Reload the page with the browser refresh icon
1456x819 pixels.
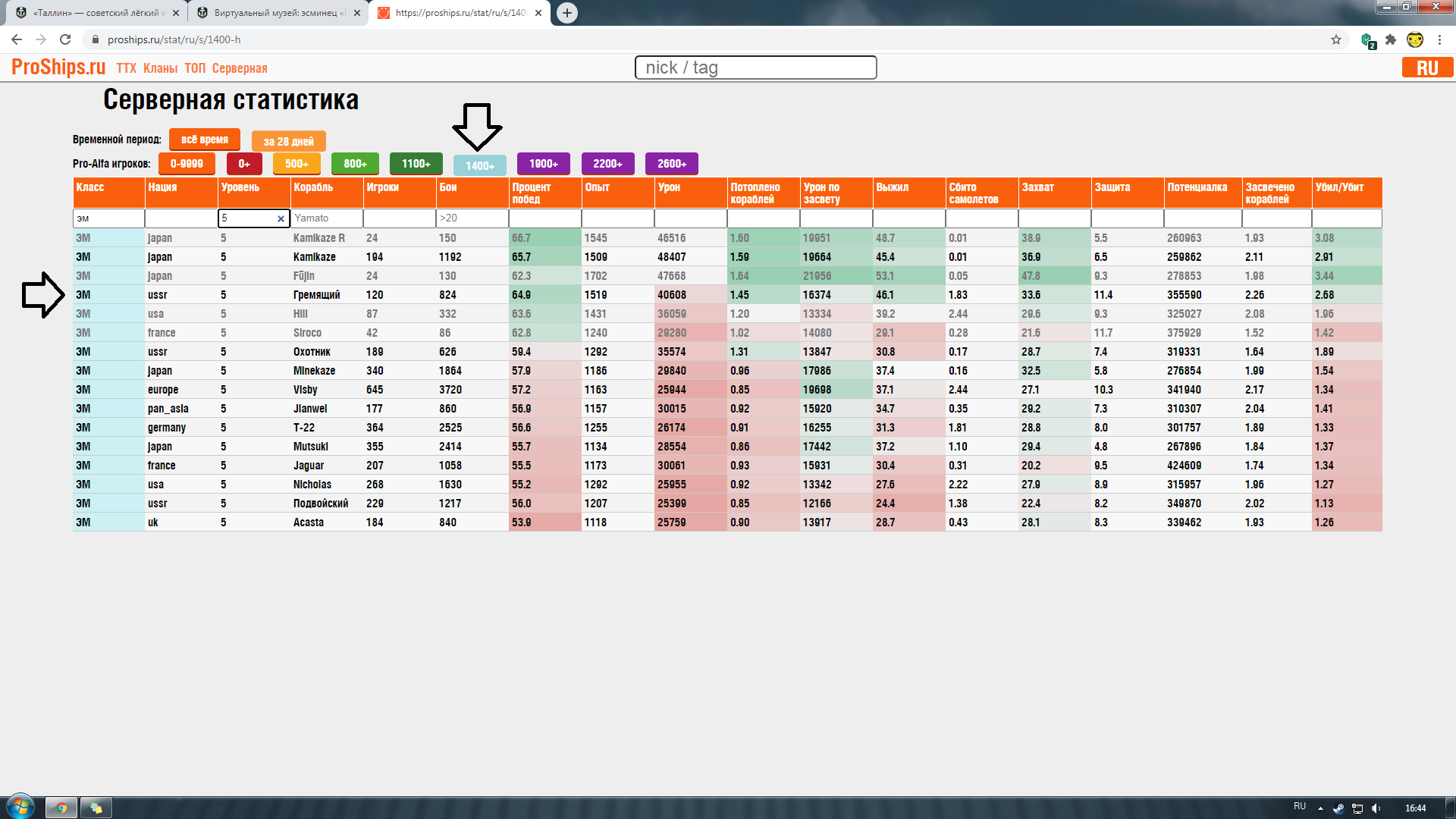(x=65, y=39)
